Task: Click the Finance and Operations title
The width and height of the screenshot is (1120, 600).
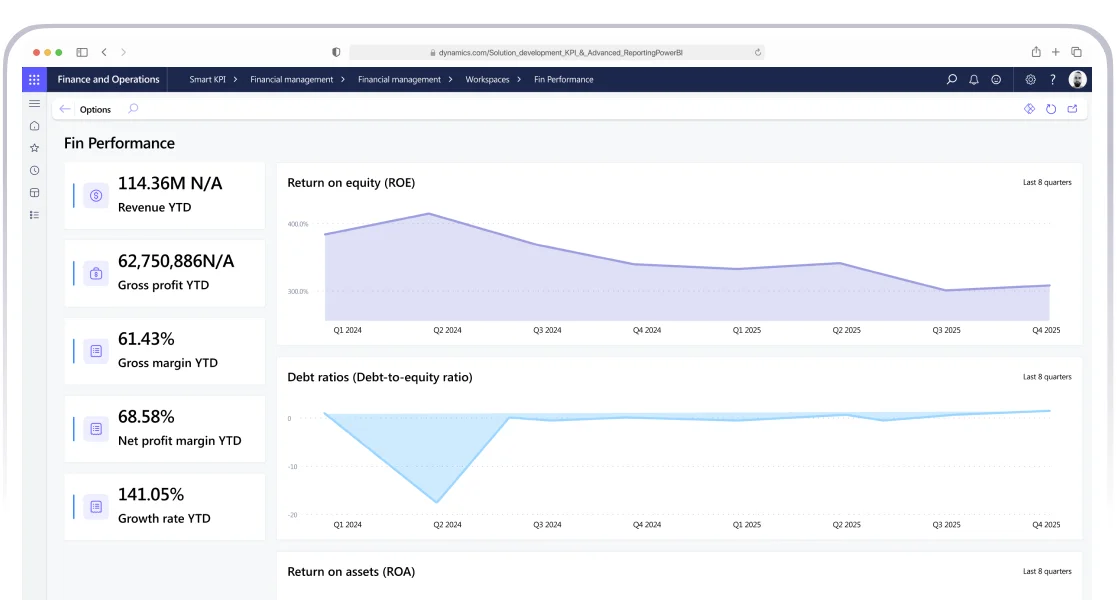Action: (x=108, y=80)
